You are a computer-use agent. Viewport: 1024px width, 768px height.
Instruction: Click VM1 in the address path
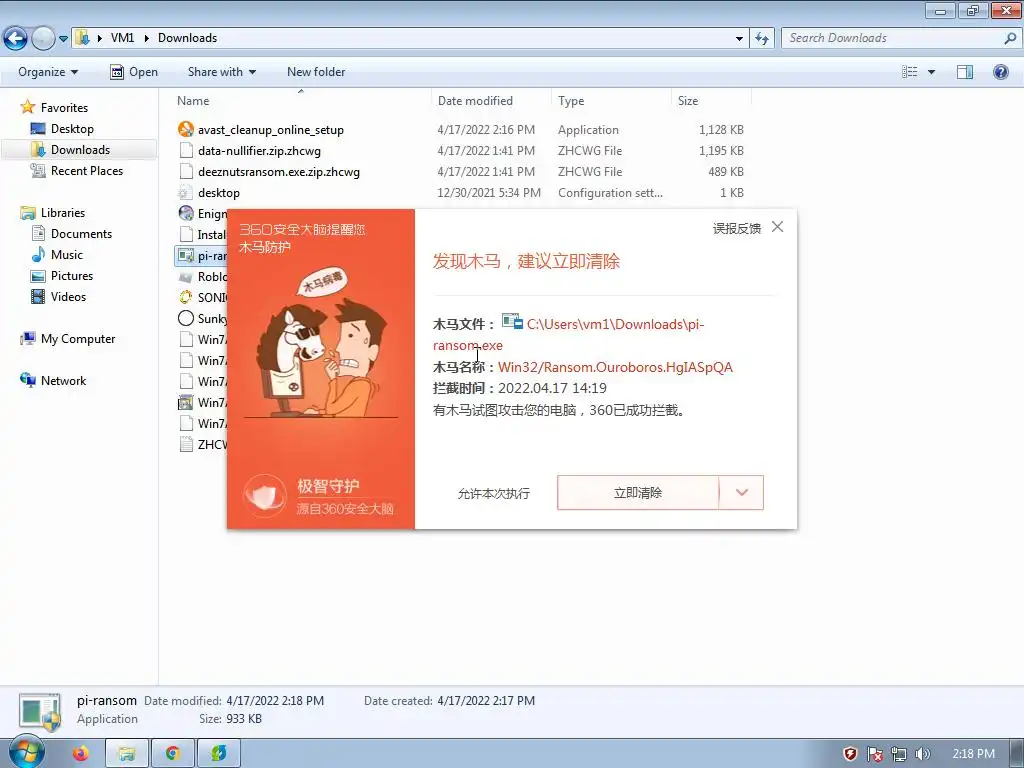122,38
